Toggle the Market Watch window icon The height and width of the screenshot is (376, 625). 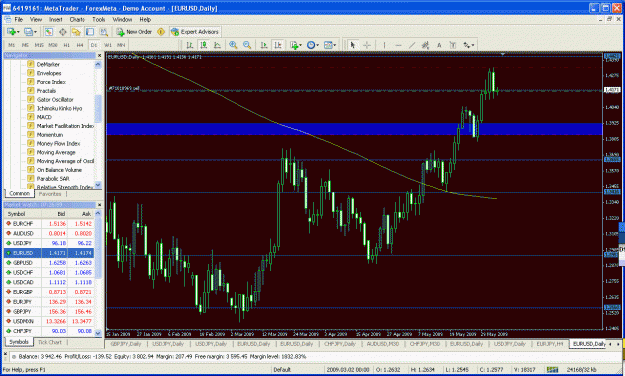[49, 32]
